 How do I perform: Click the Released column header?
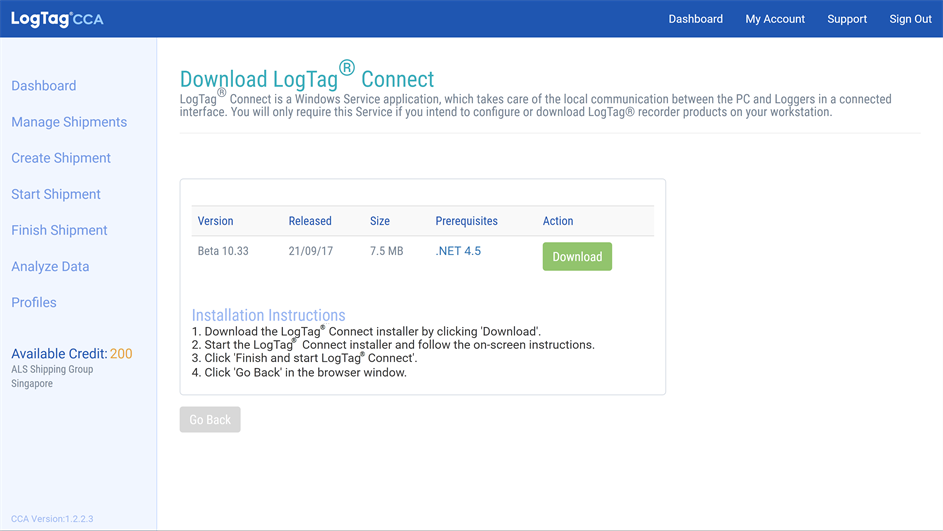[x=310, y=221]
